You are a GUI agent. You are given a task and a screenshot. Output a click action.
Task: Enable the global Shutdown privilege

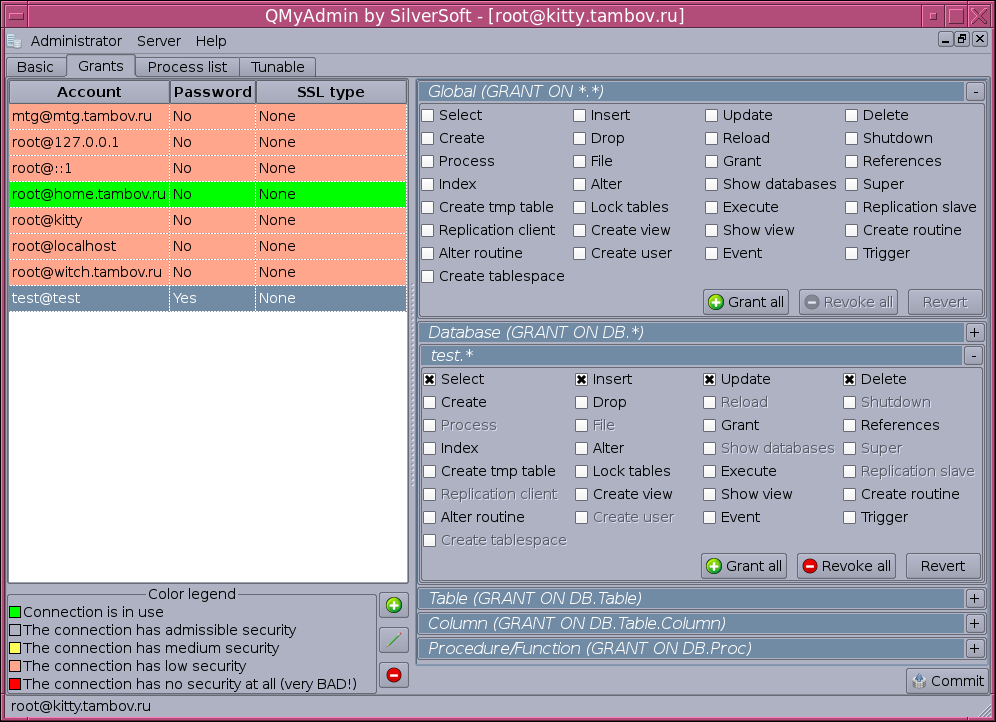(852, 139)
